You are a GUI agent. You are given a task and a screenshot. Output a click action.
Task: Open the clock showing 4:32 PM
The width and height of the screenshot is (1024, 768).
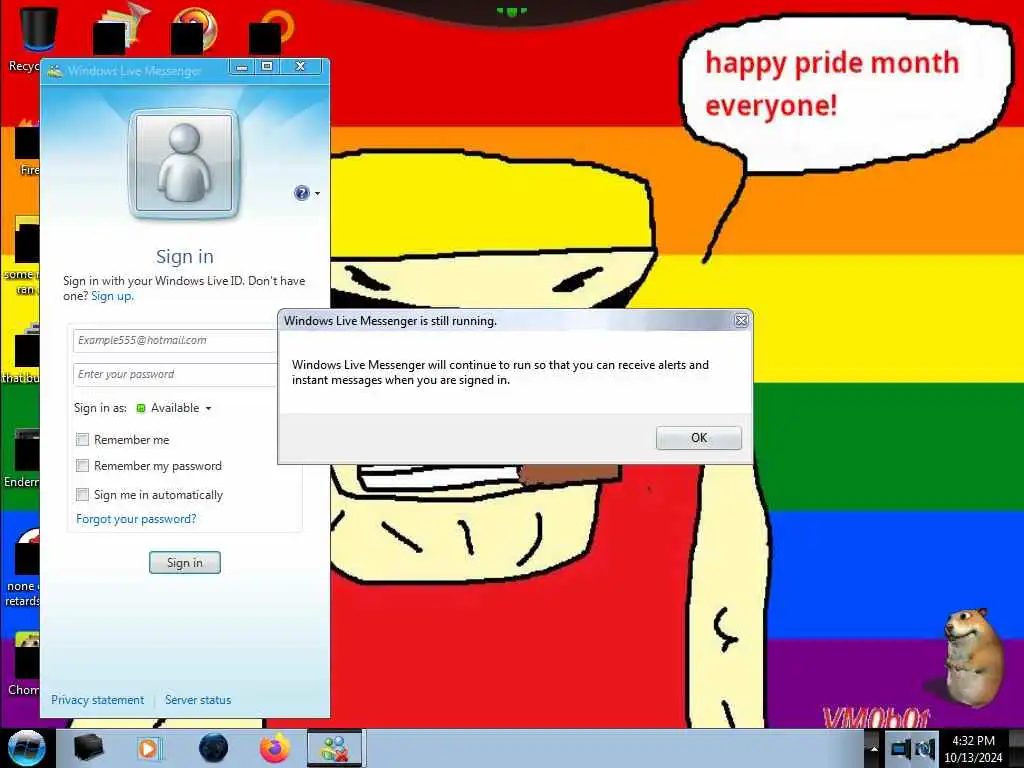pos(973,749)
